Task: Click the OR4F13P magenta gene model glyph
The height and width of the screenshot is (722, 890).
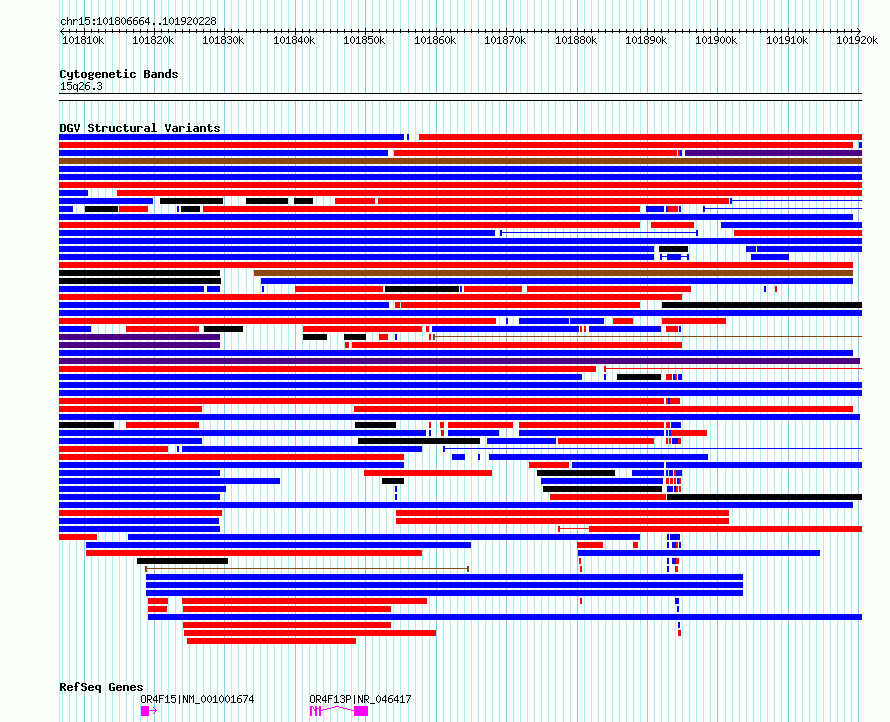Action: coord(339,711)
